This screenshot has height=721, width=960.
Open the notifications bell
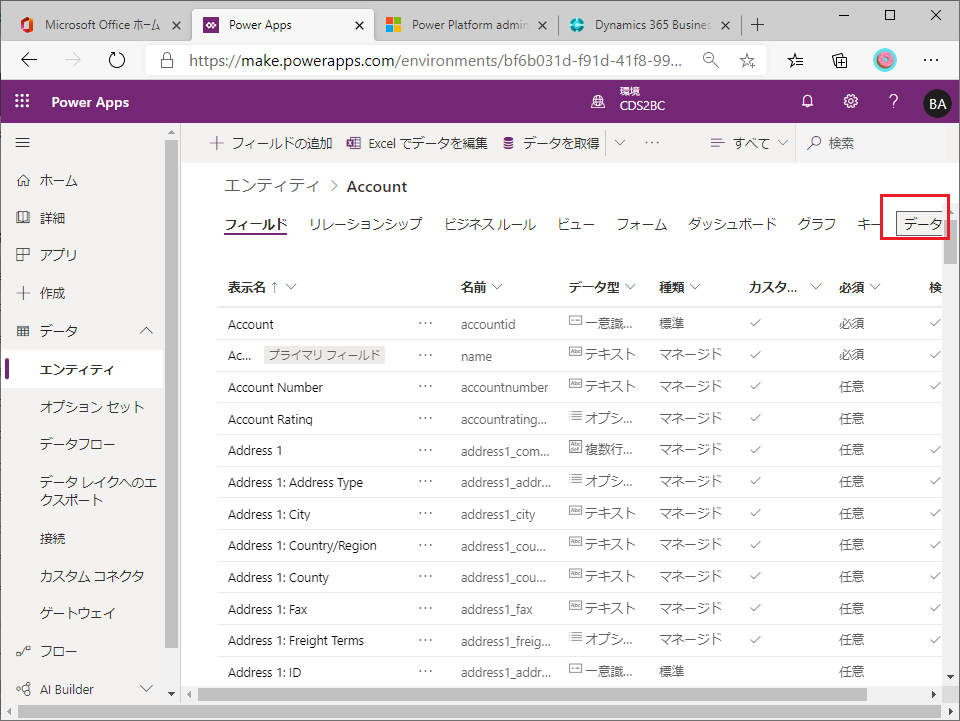point(808,102)
